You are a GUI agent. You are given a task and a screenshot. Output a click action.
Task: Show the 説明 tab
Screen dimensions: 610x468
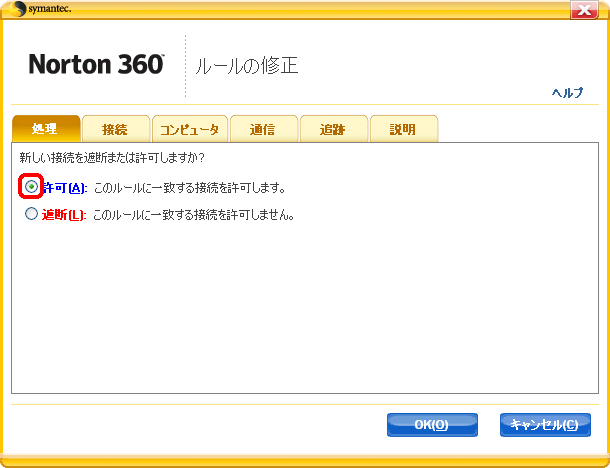(x=403, y=129)
